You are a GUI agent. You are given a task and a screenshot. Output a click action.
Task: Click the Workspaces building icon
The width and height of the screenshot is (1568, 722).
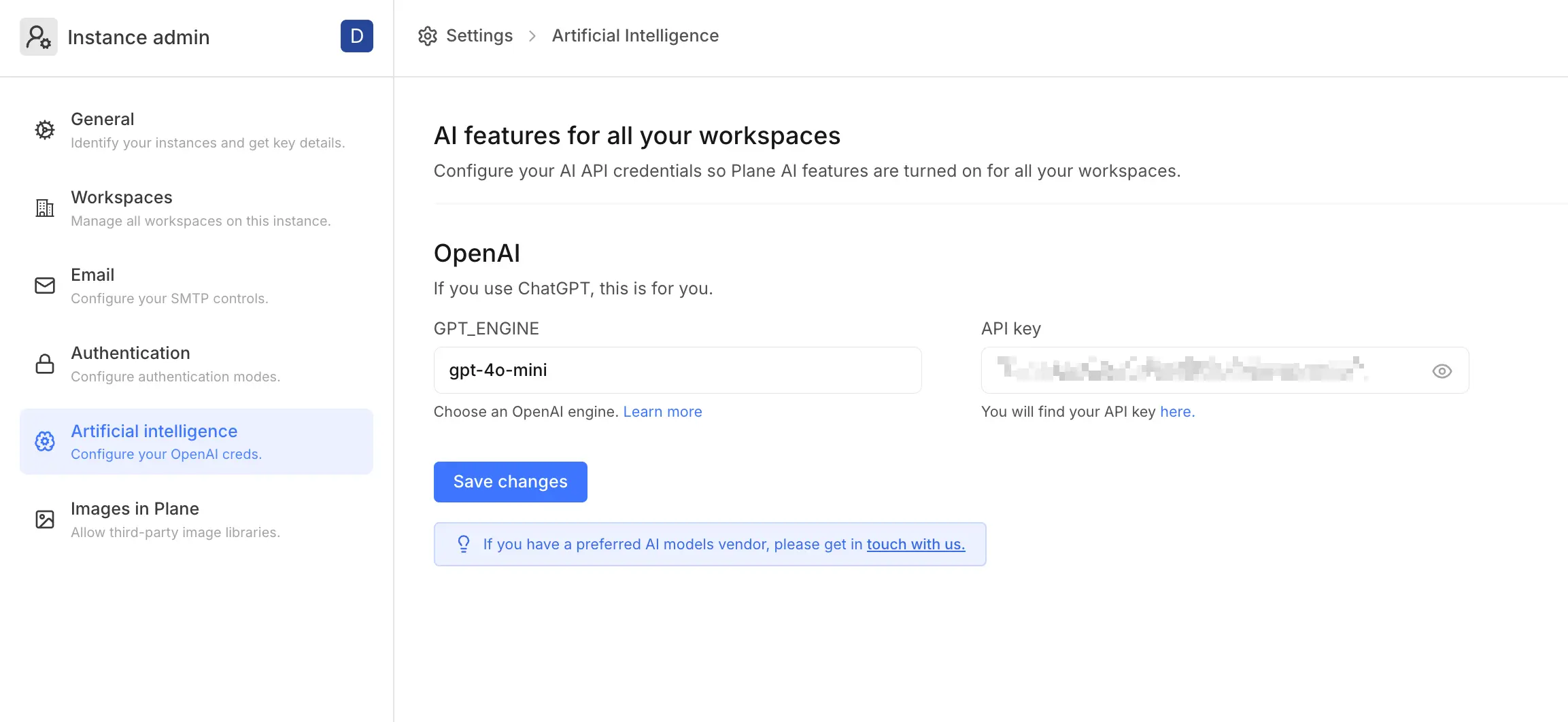(x=45, y=208)
